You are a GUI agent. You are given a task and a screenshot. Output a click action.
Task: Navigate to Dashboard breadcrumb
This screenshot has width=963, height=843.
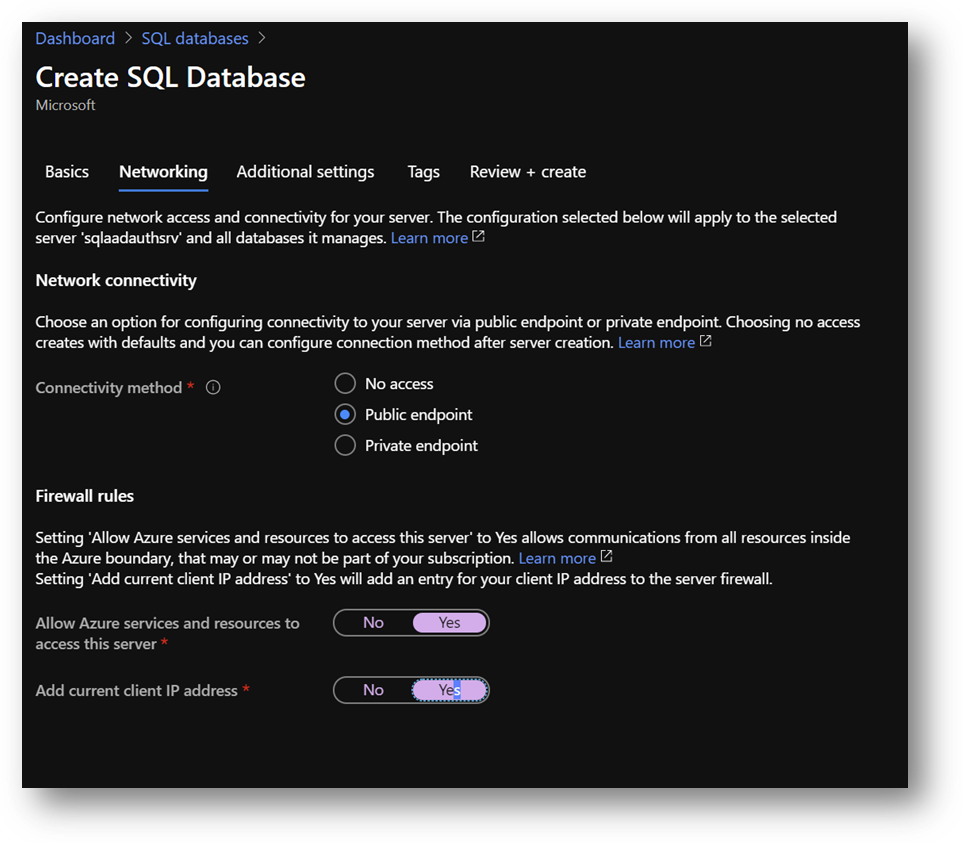click(x=75, y=38)
